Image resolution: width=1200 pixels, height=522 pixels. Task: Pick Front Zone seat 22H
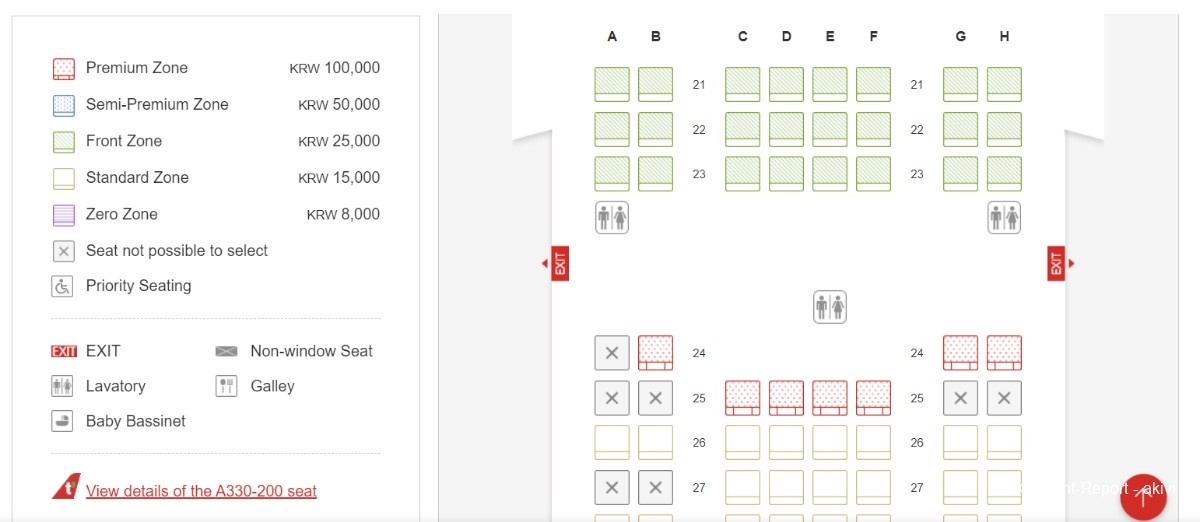click(1004, 129)
